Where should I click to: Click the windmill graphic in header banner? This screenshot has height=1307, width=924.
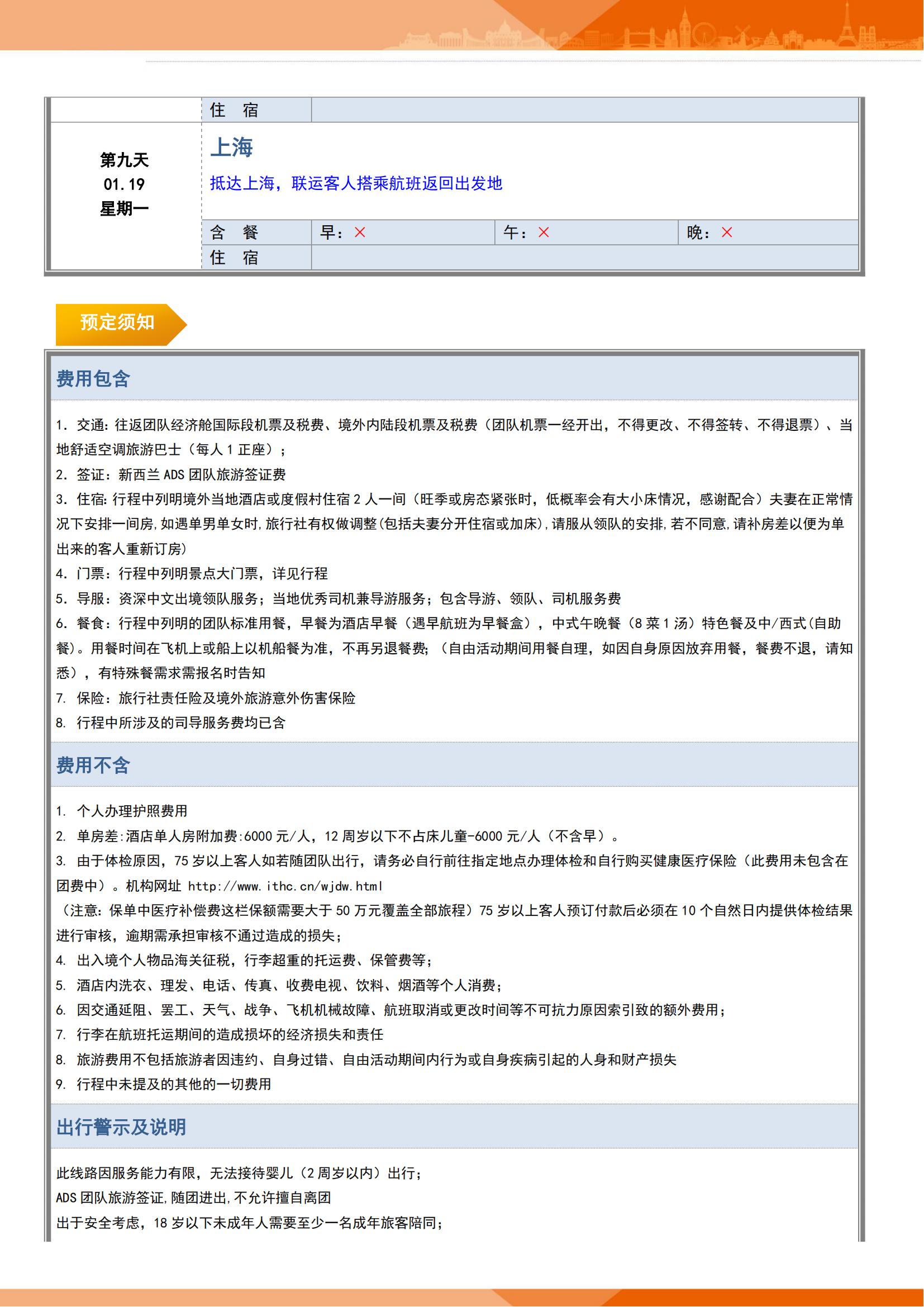pos(742,33)
